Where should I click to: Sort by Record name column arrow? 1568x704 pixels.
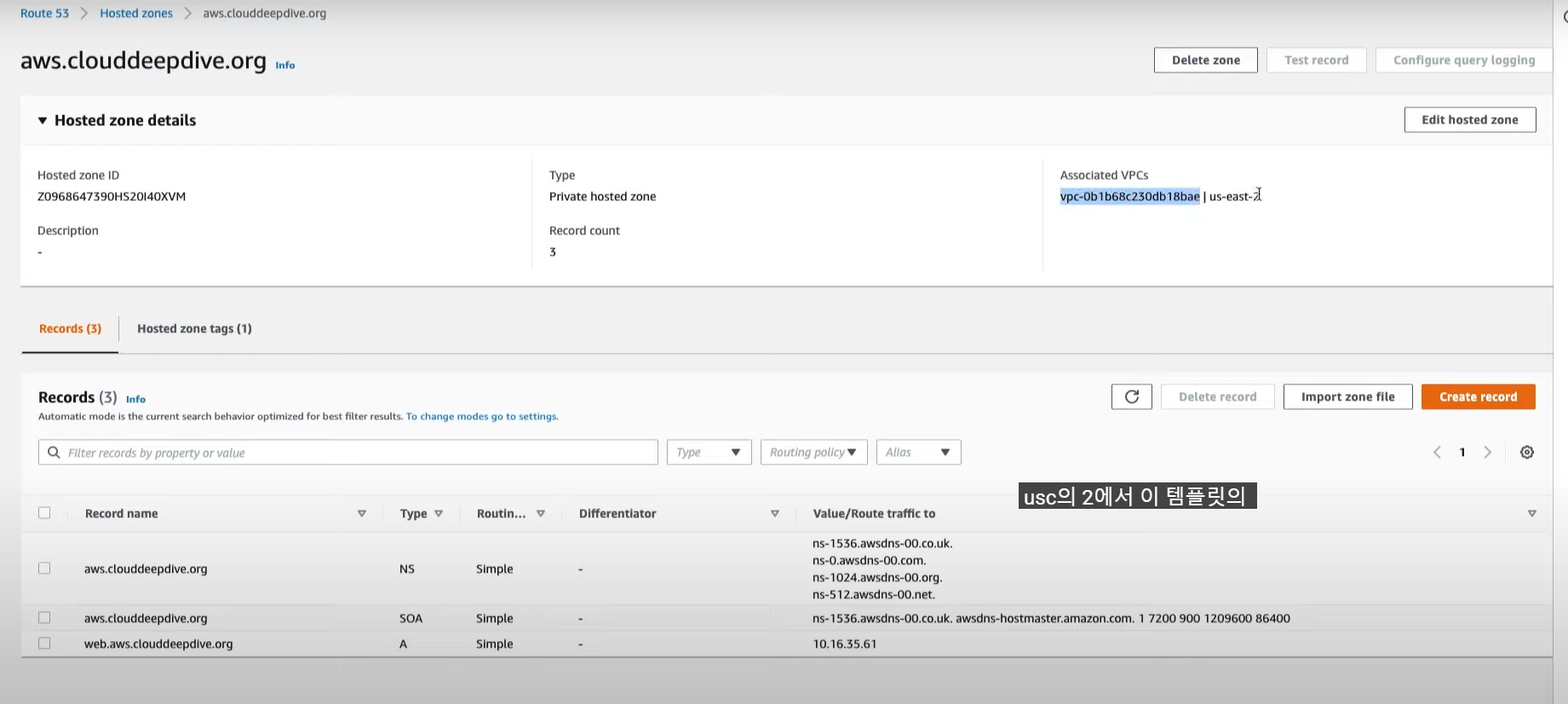(x=362, y=514)
